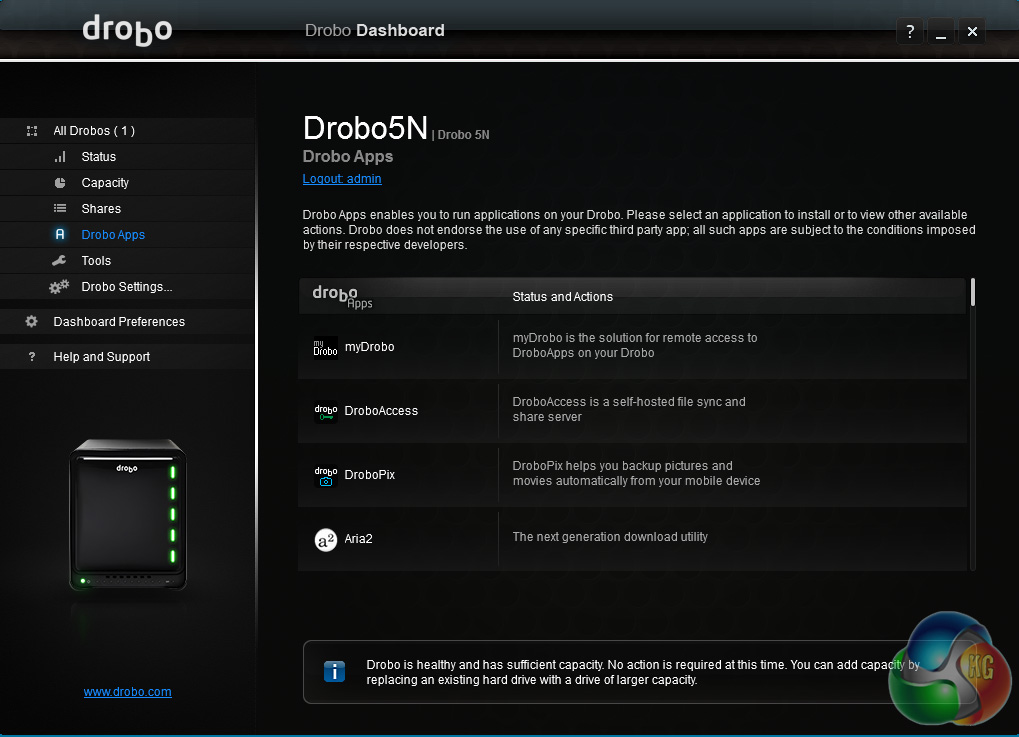Click the Drobo 5N device image
This screenshot has height=737, width=1019.
tap(127, 515)
